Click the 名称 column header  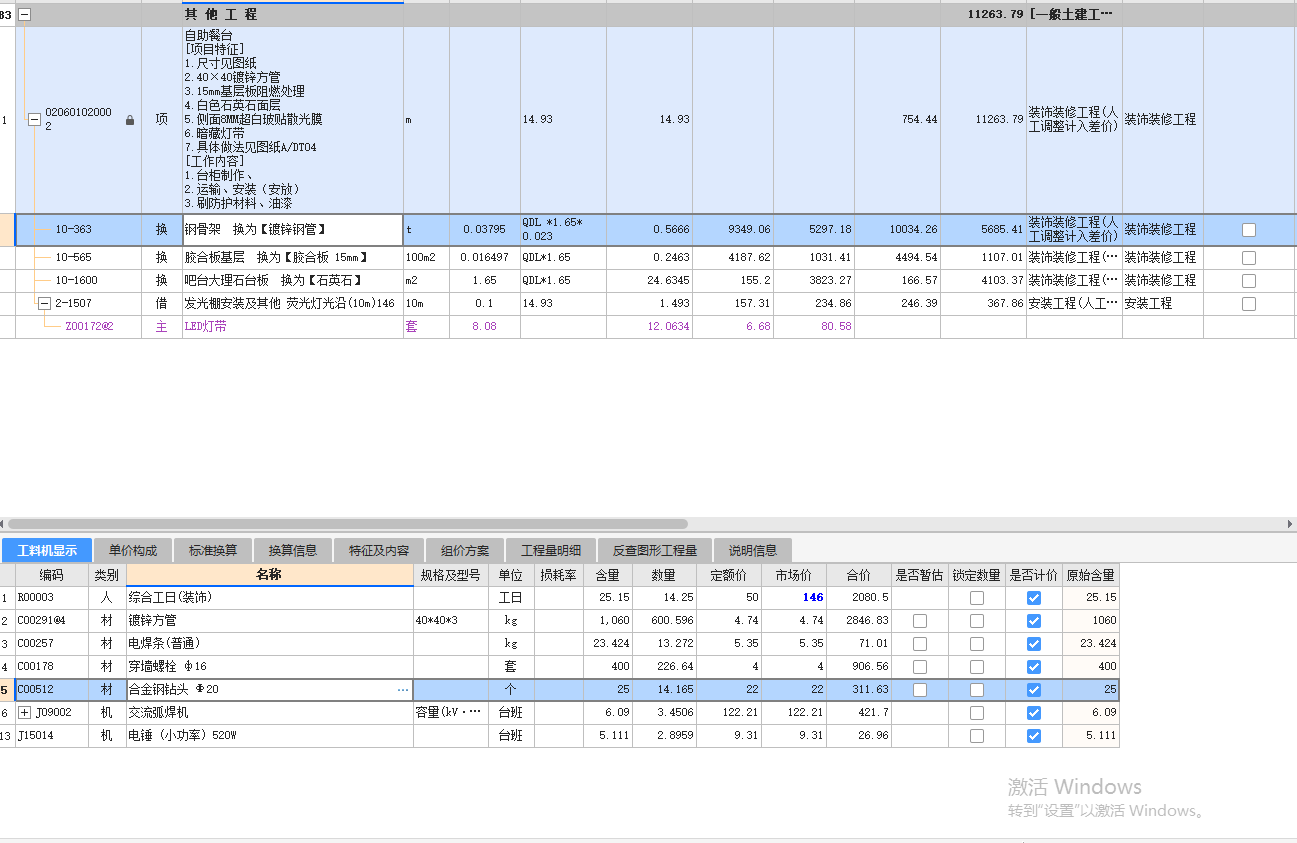tap(270, 575)
